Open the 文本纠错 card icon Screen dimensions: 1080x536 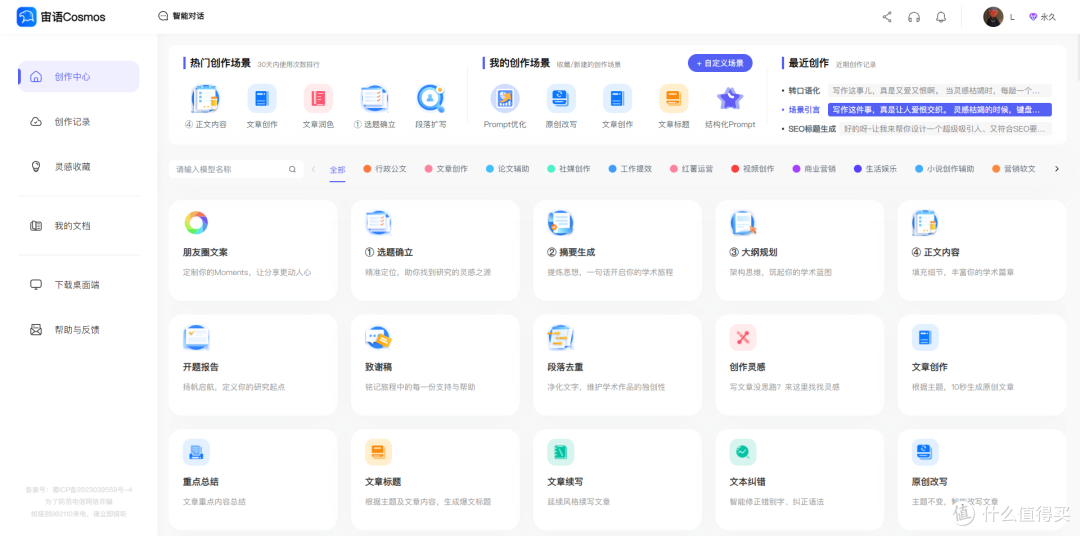(742, 452)
